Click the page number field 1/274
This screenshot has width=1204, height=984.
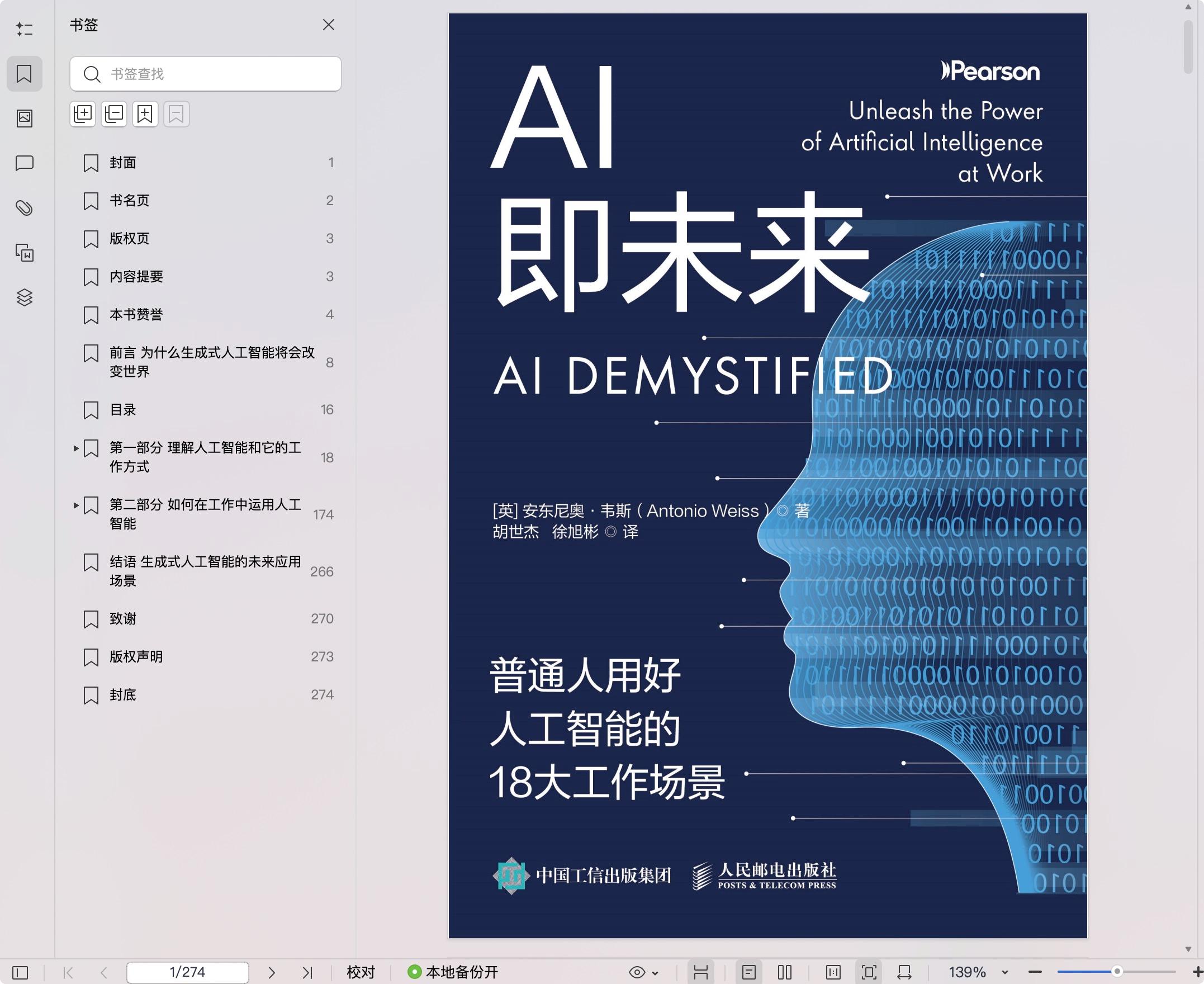(188, 973)
